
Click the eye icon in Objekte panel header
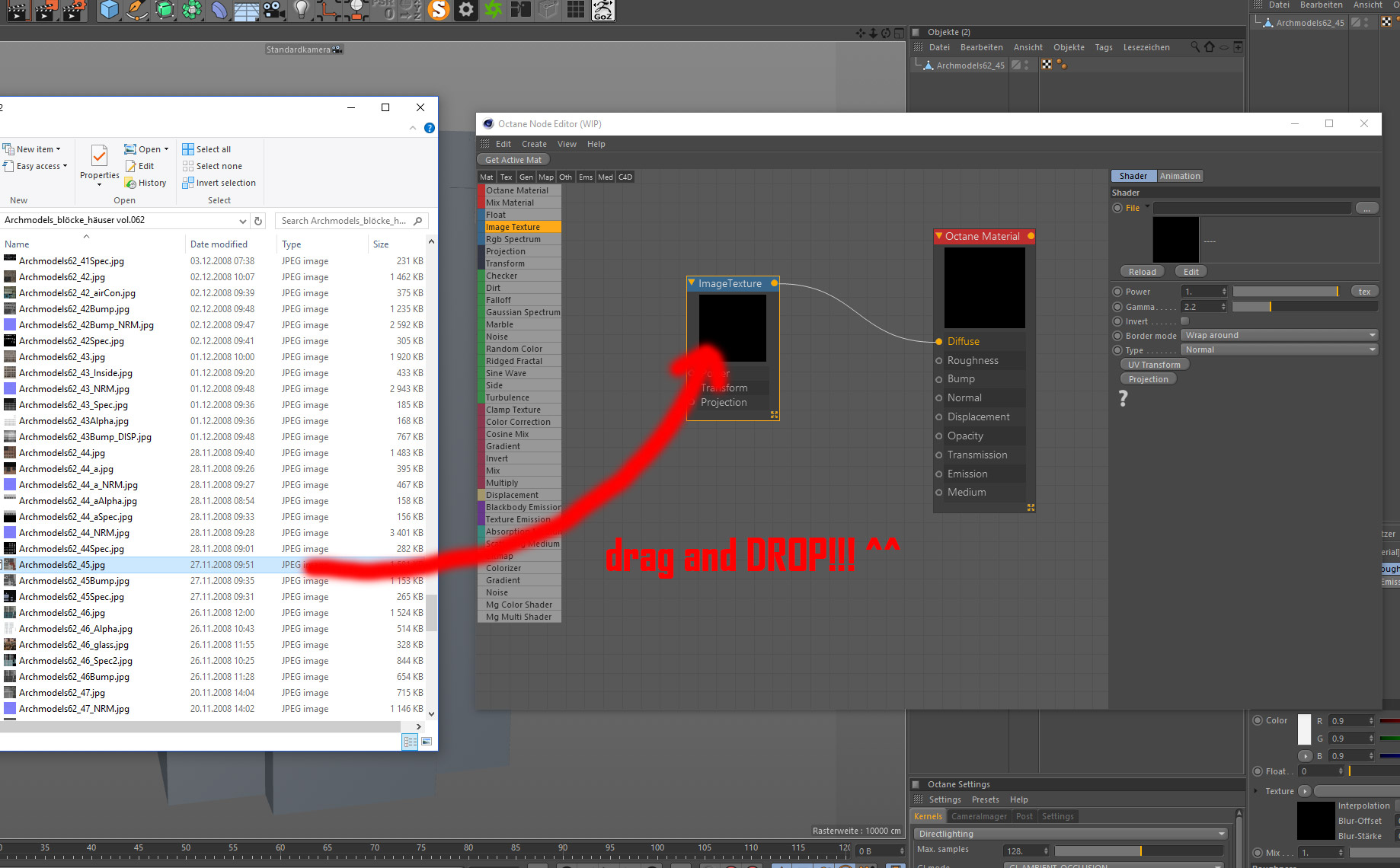click(x=1224, y=47)
